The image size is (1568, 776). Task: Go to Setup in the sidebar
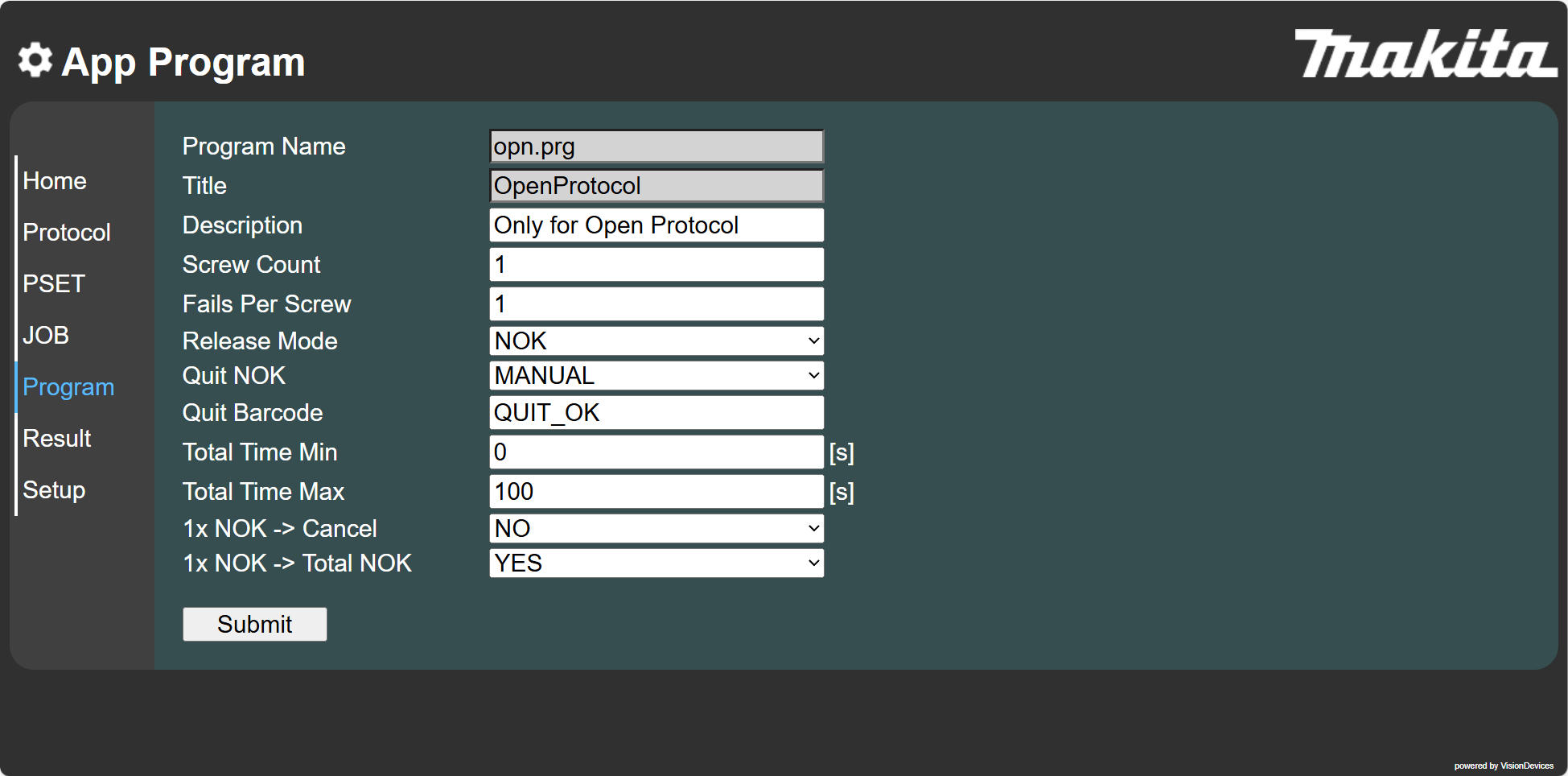click(x=54, y=490)
